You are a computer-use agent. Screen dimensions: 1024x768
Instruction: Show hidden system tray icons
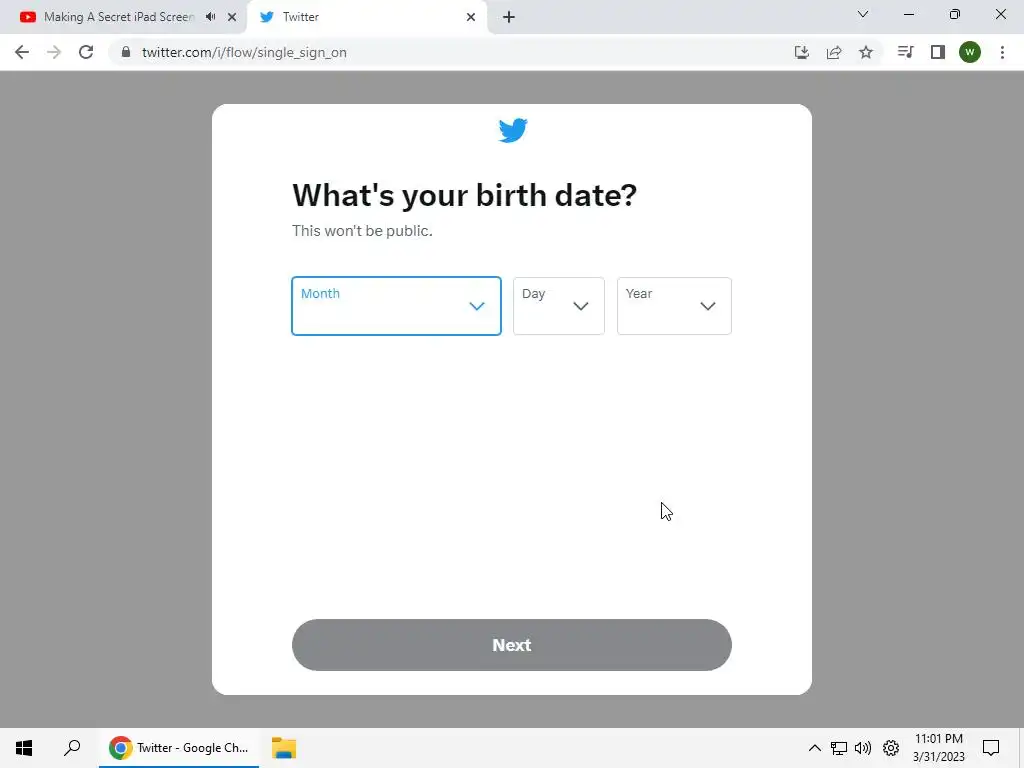[814, 748]
